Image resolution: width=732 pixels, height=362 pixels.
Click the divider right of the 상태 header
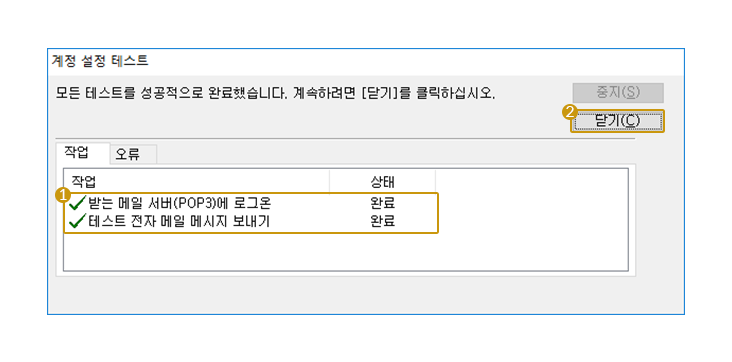click(435, 181)
